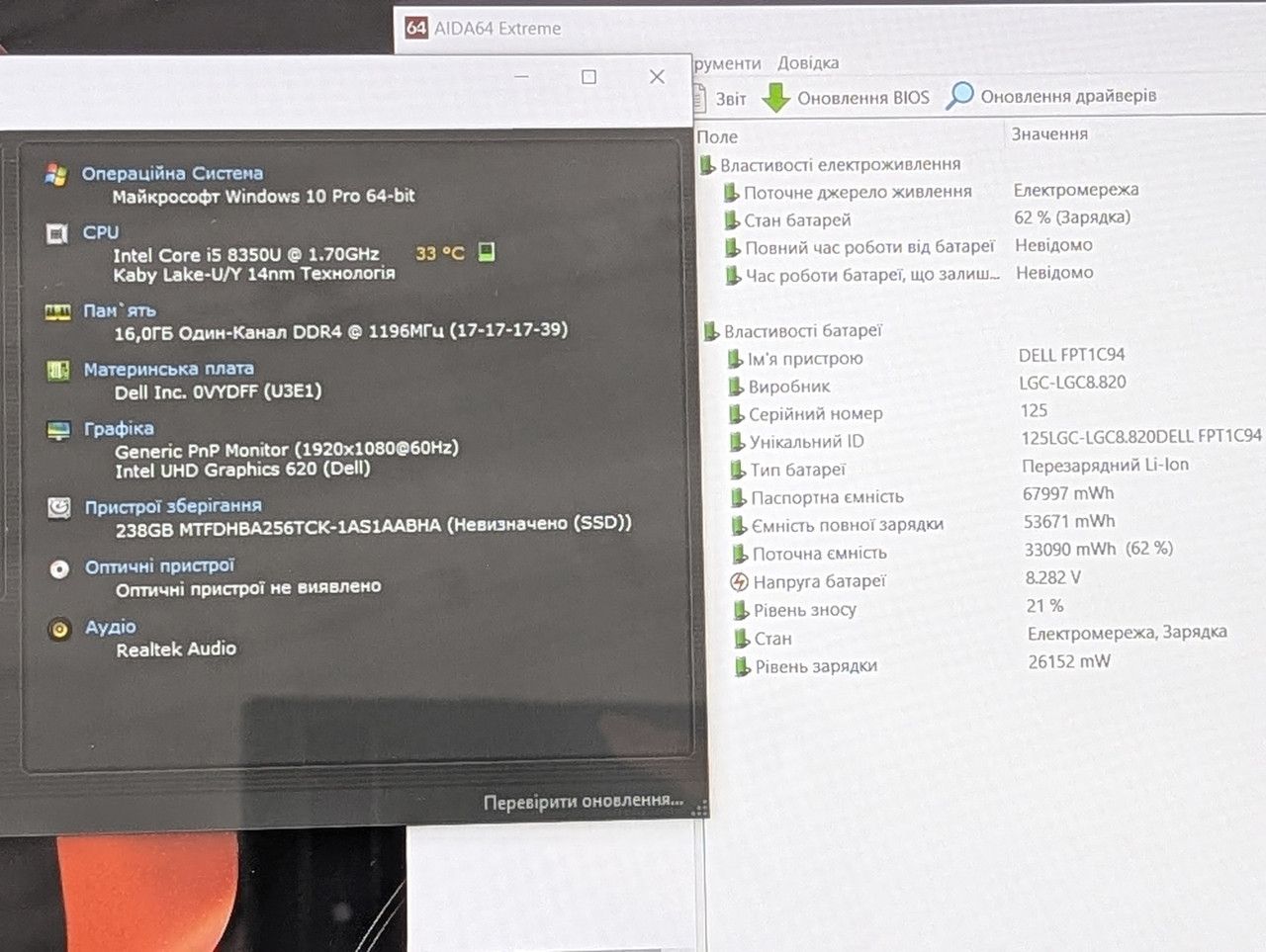Open the Пам'ять section link
The image size is (1266, 952).
click(120, 310)
